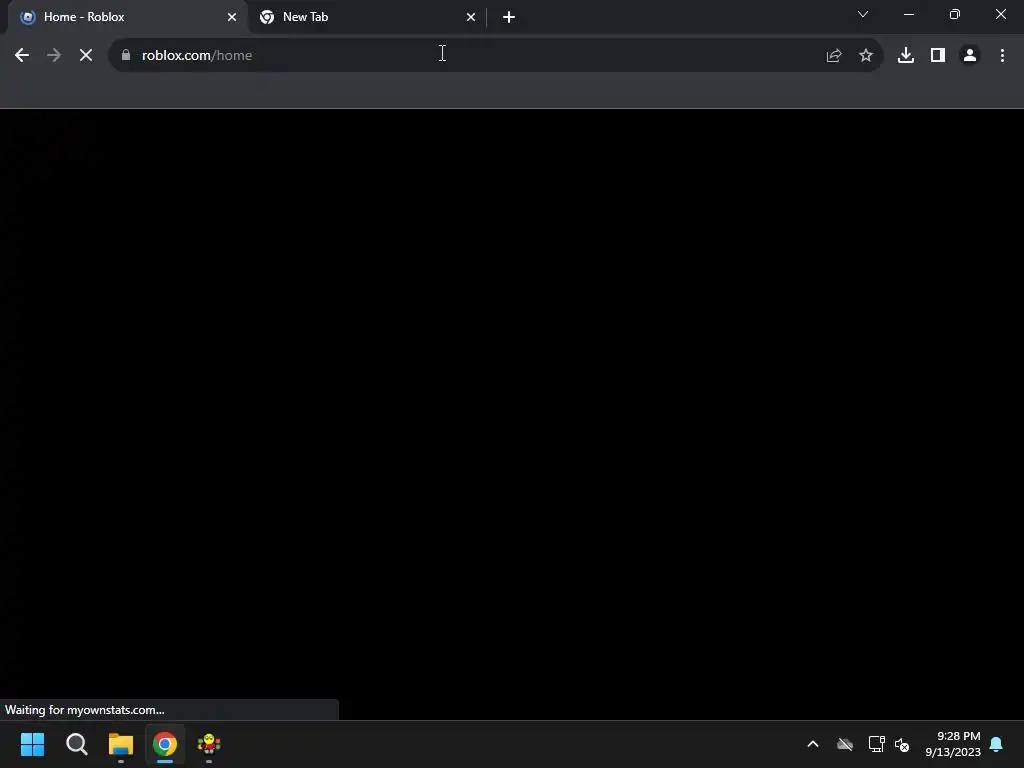
Task: View site info via the lock icon
Action: (x=126, y=55)
